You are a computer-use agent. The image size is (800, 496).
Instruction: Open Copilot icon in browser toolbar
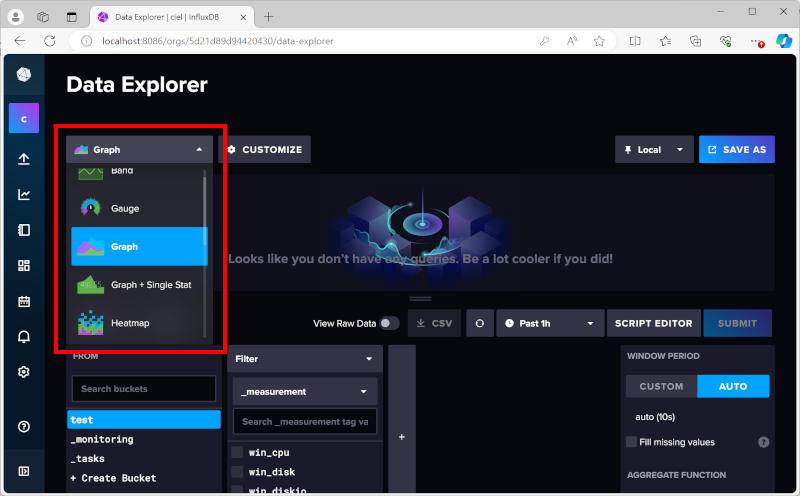coord(784,41)
